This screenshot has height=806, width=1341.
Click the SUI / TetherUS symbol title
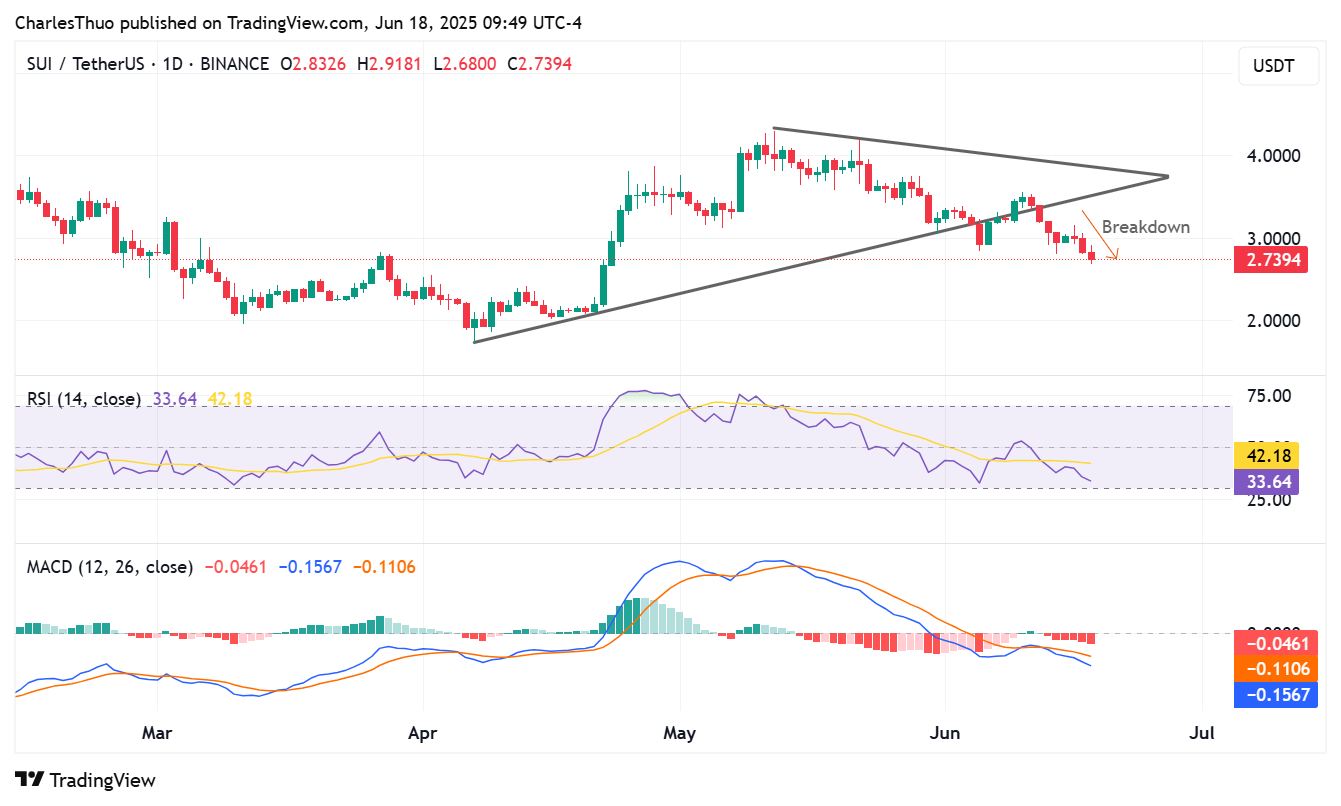point(90,64)
